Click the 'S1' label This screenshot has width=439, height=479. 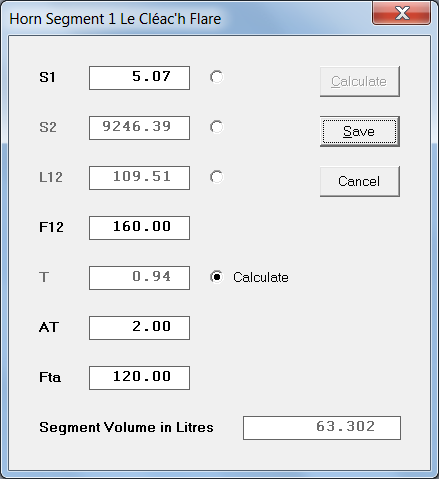[47, 77]
